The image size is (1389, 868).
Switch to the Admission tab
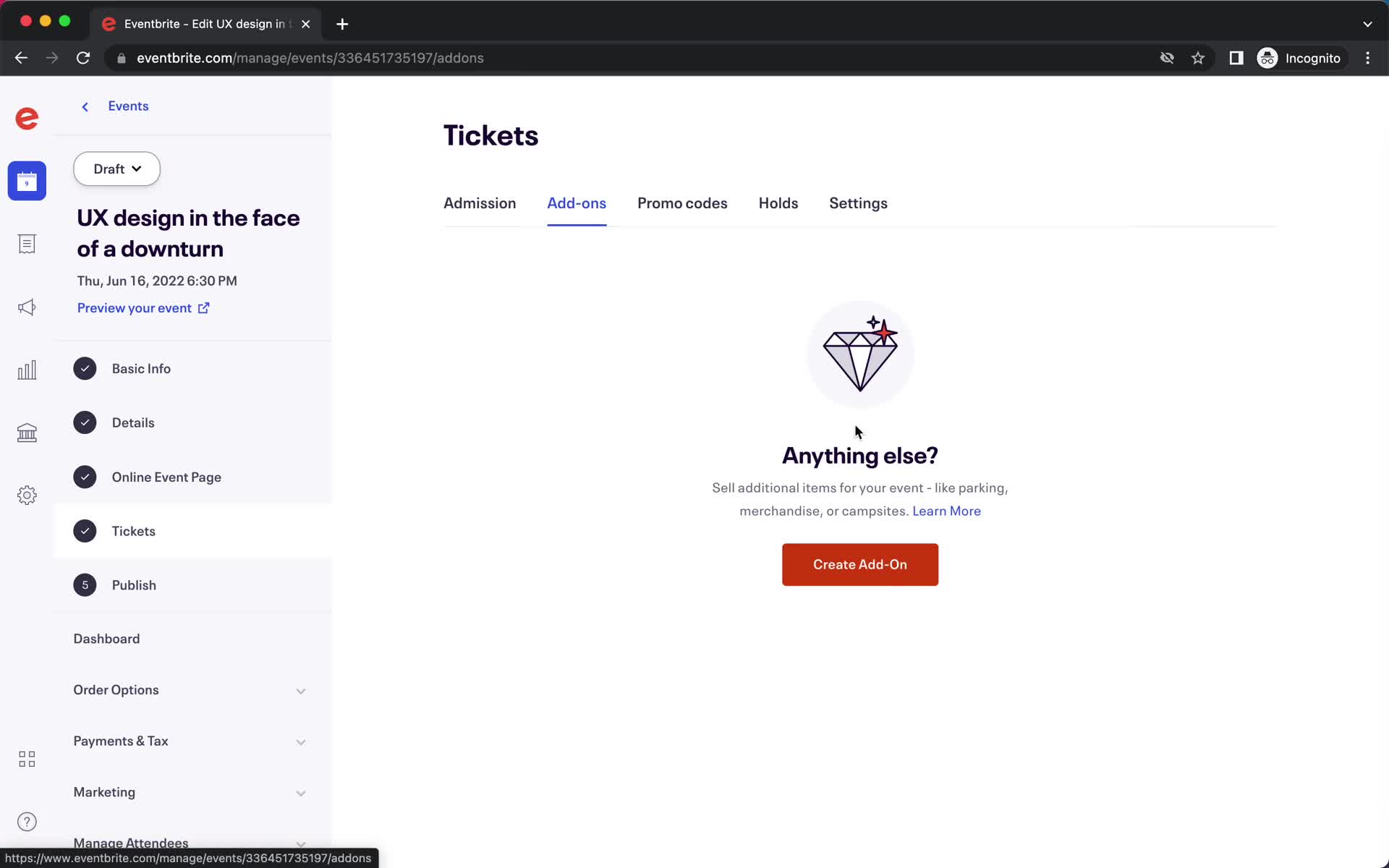click(480, 203)
